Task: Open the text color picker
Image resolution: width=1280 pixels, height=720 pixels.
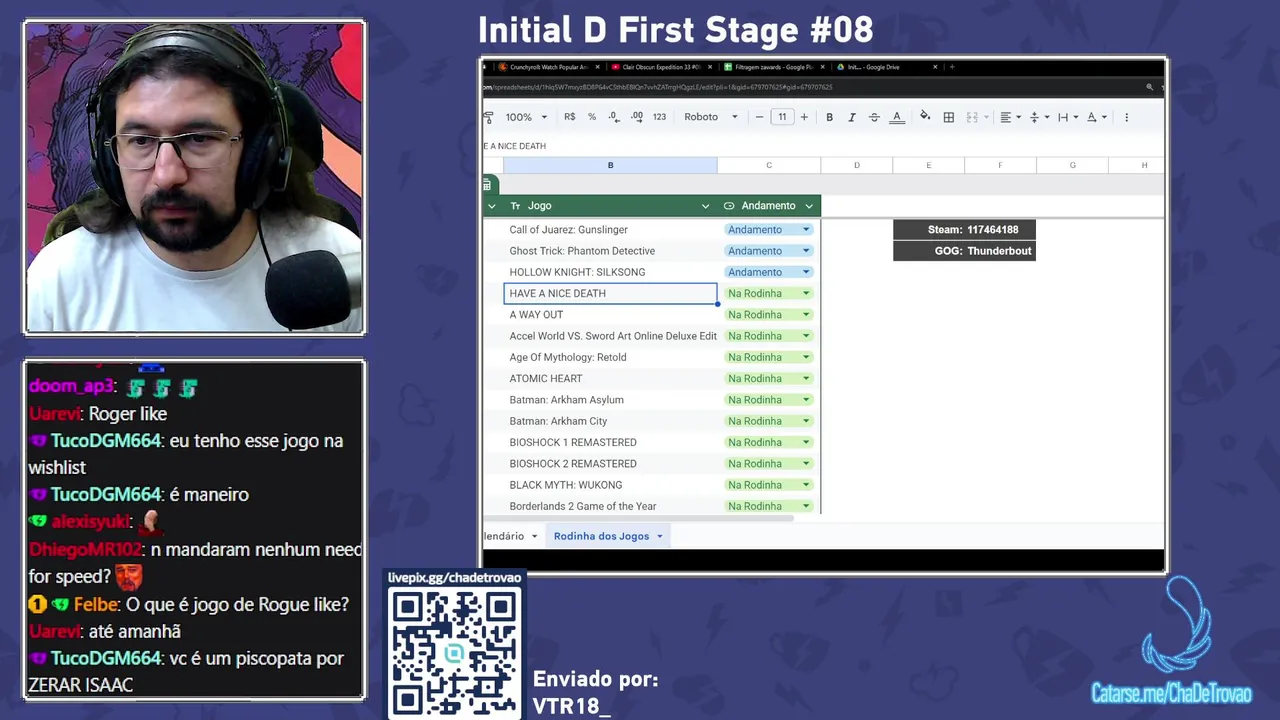Action: click(x=897, y=117)
